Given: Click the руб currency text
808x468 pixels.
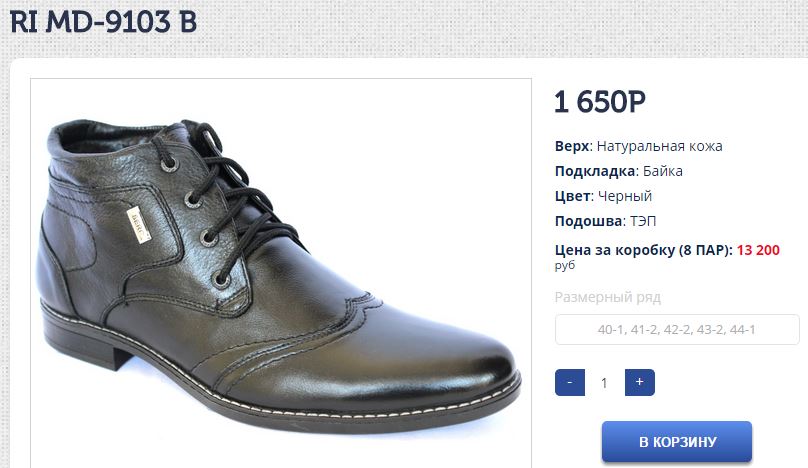Looking at the screenshot, I should click(x=564, y=266).
